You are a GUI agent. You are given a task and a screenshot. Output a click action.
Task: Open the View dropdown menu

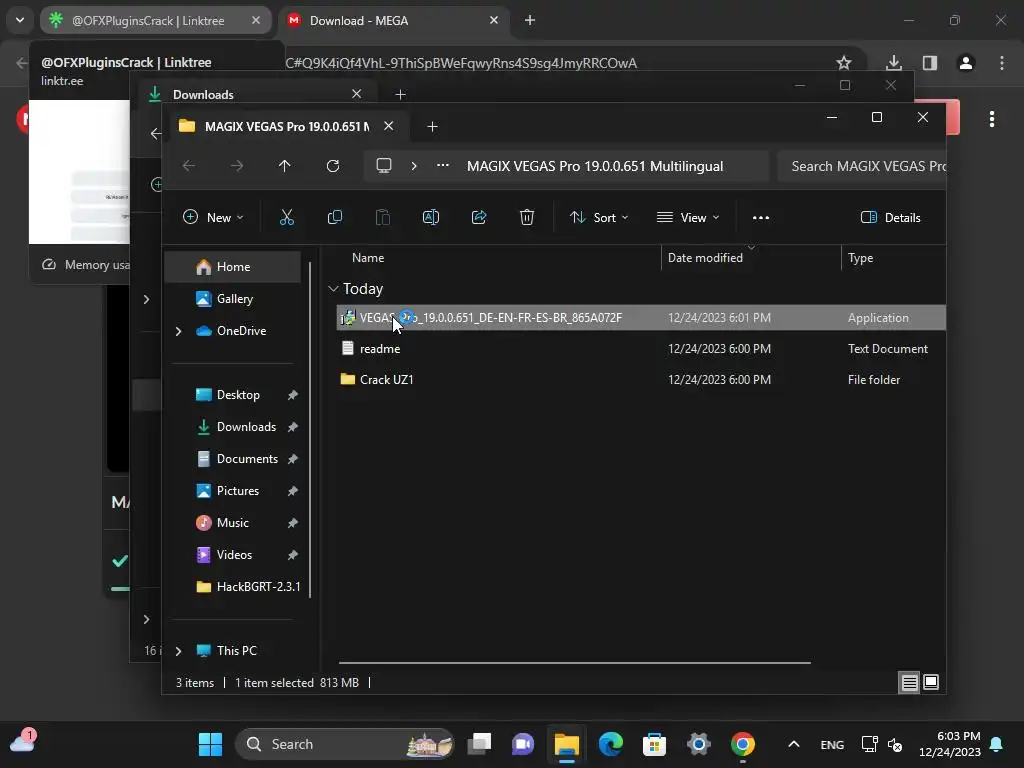[x=688, y=217]
